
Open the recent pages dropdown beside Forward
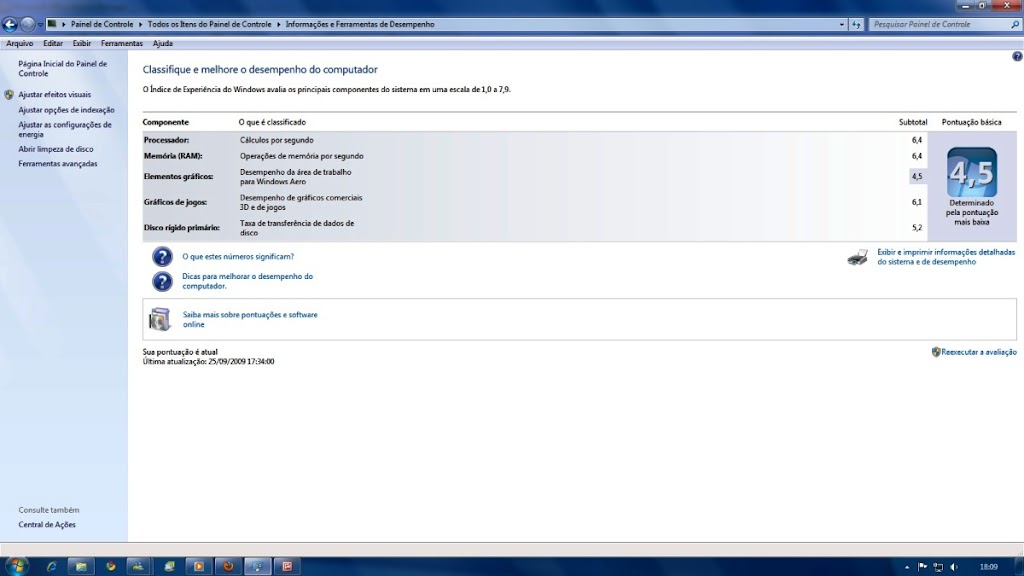[40, 25]
